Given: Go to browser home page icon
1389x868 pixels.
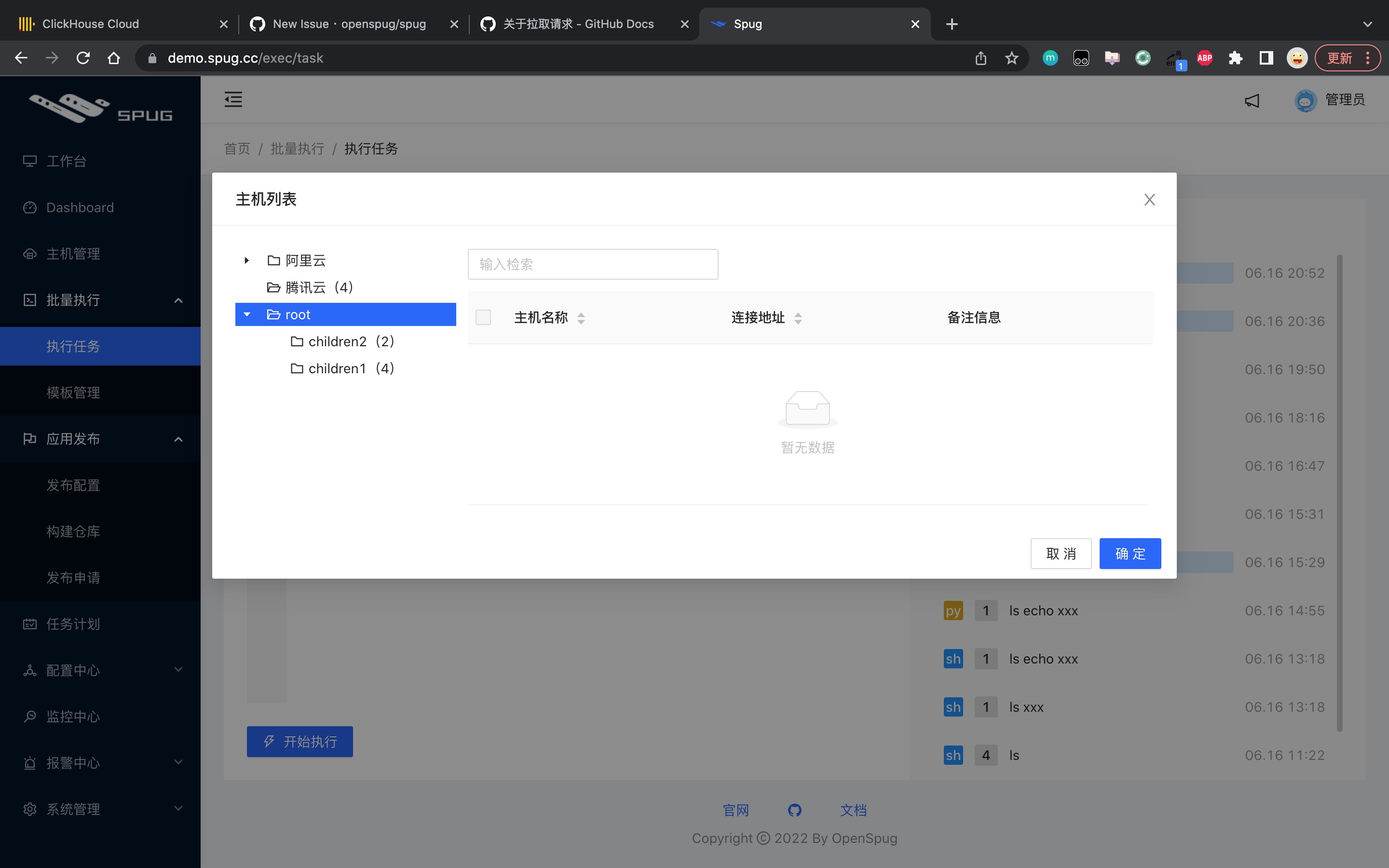Looking at the screenshot, I should (x=114, y=58).
